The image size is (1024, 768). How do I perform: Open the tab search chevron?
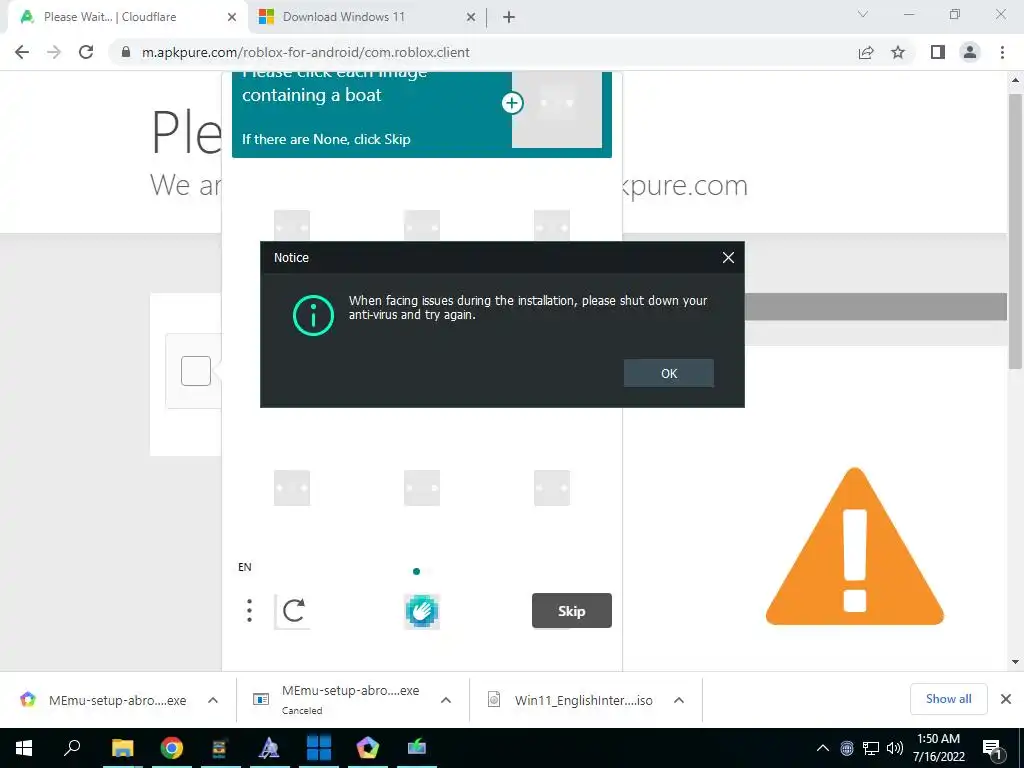[863, 14]
